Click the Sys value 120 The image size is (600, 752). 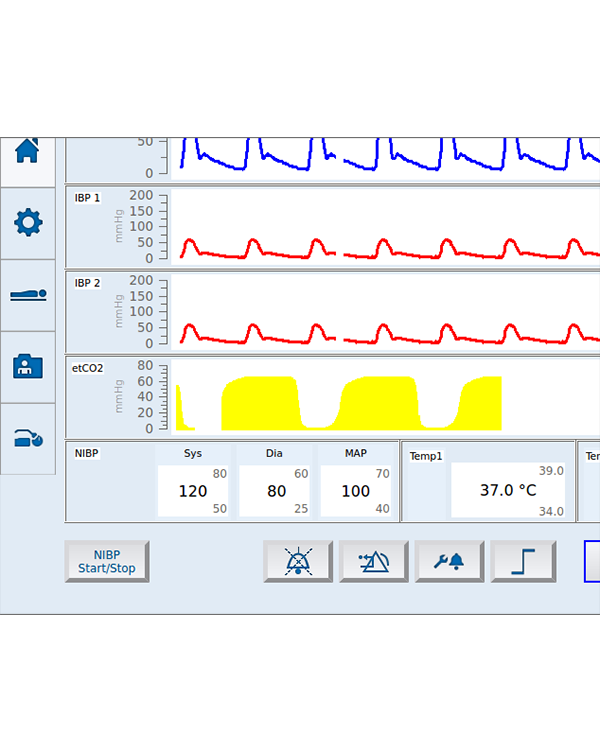tap(193, 491)
